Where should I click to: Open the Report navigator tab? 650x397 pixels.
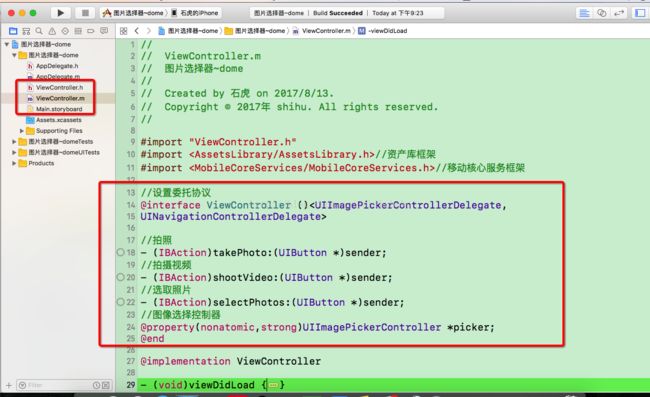pyautogui.click(x=104, y=31)
